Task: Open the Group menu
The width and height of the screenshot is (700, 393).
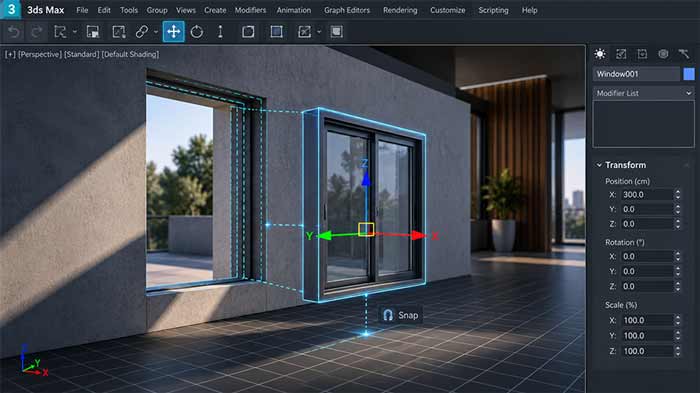Action: coord(157,10)
